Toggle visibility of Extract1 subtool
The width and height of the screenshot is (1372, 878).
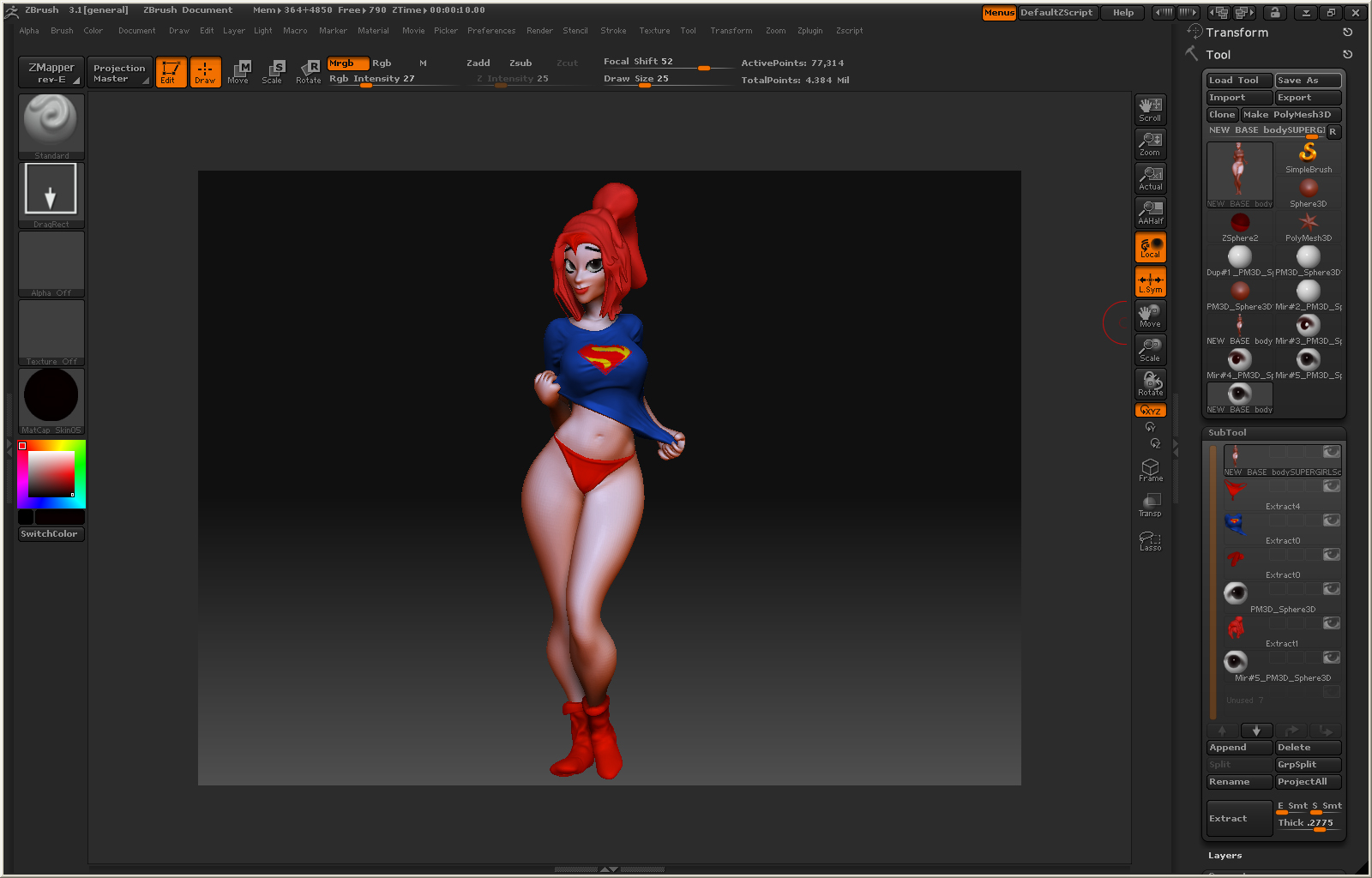click(1331, 622)
